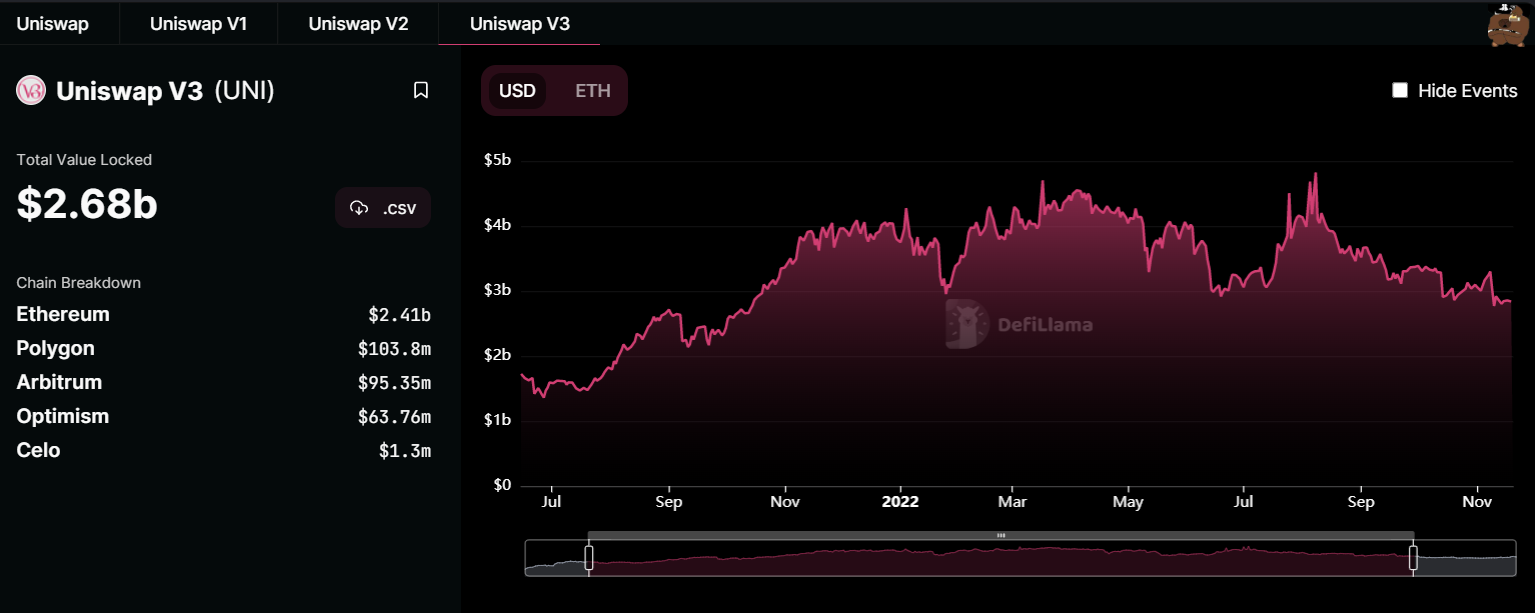Click the (UNI) token symbol
Image resolution: width=1535 pixels, height=613 pixels.
pos(244,91)
